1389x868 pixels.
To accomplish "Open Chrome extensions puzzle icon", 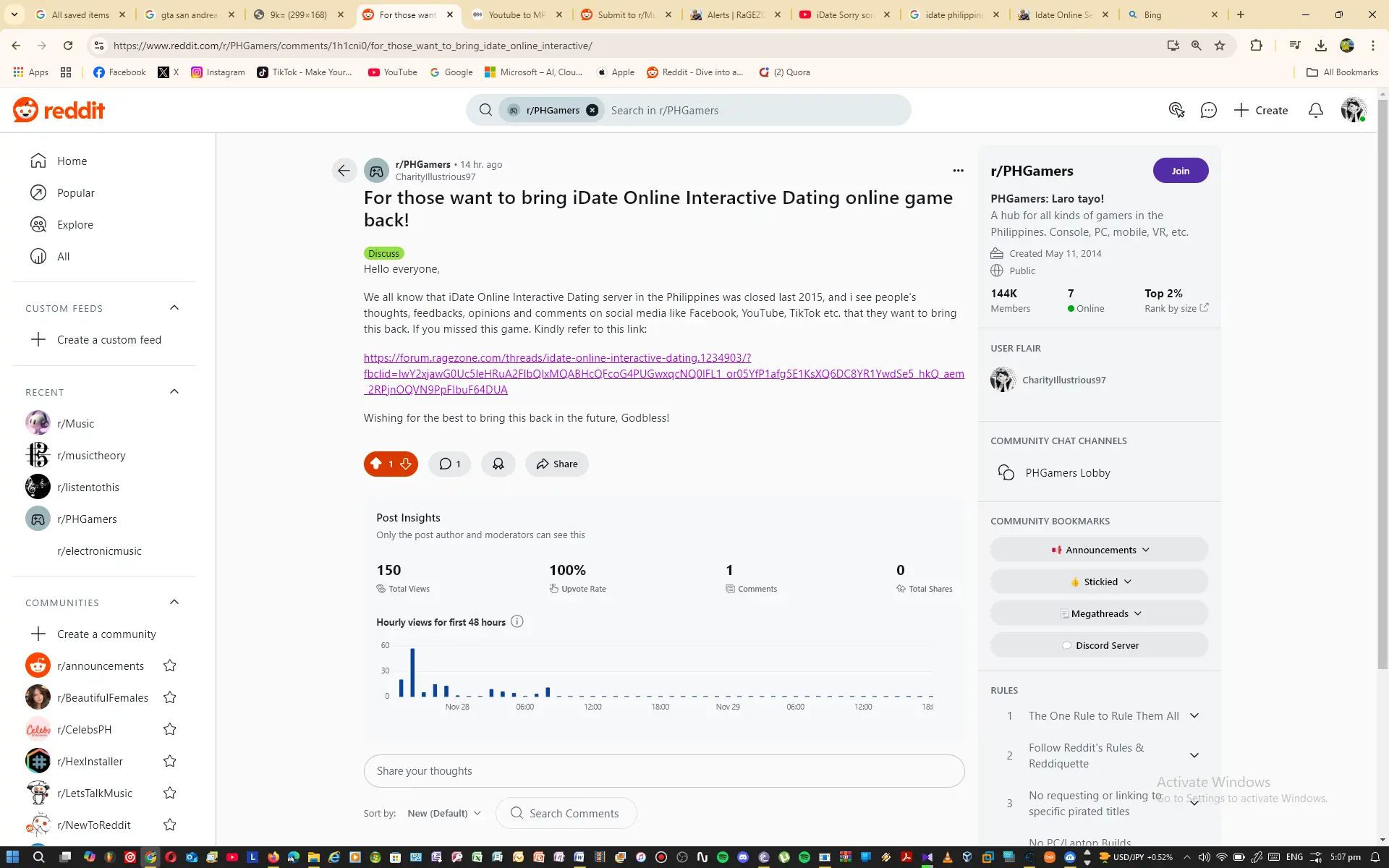I will tap(1256, 46).
